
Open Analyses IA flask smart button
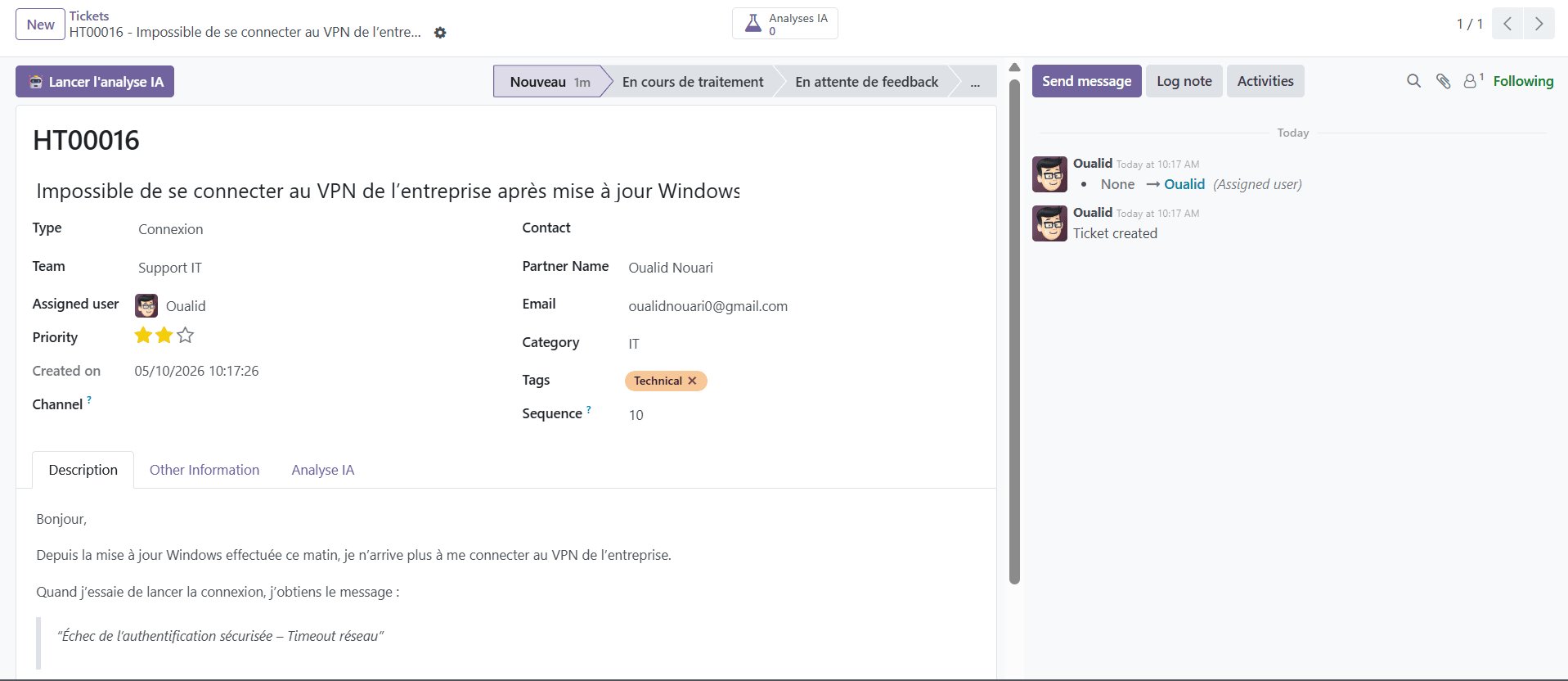pos(784,24)
